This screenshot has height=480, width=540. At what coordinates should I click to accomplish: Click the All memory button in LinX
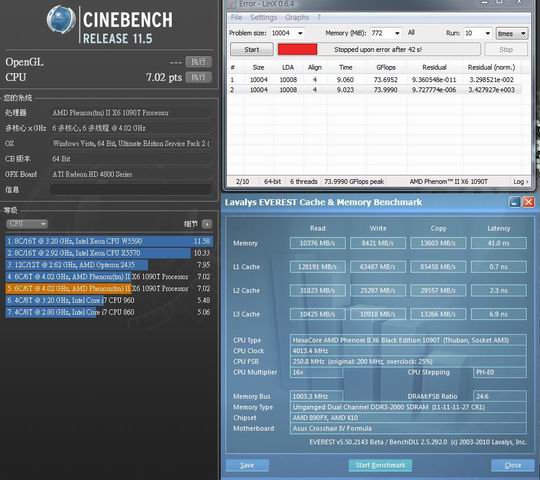[411, 32]
